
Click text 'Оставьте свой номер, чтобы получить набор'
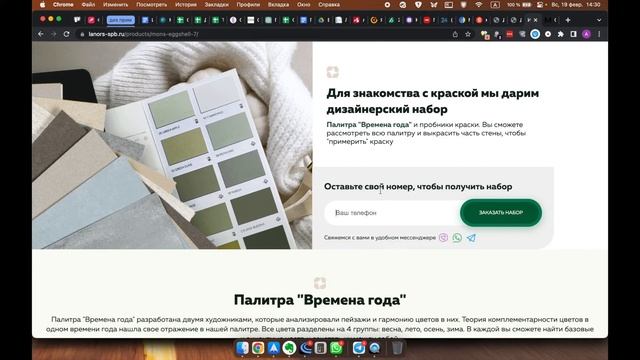tap(418, 187)
